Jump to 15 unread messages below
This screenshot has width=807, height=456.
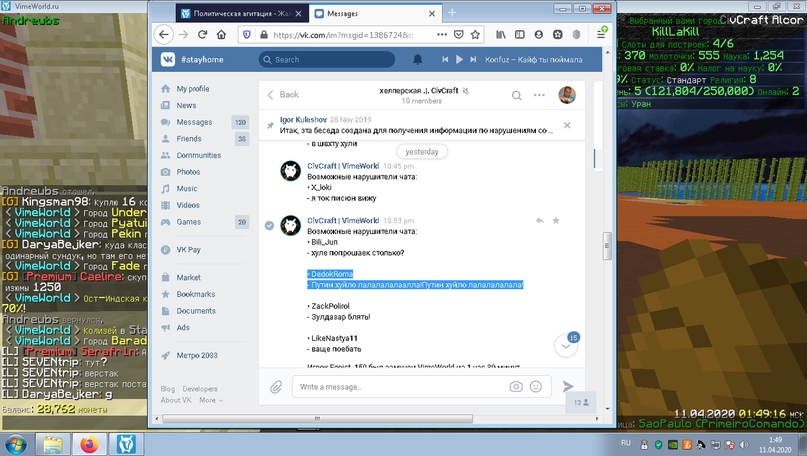pos(566,346)
